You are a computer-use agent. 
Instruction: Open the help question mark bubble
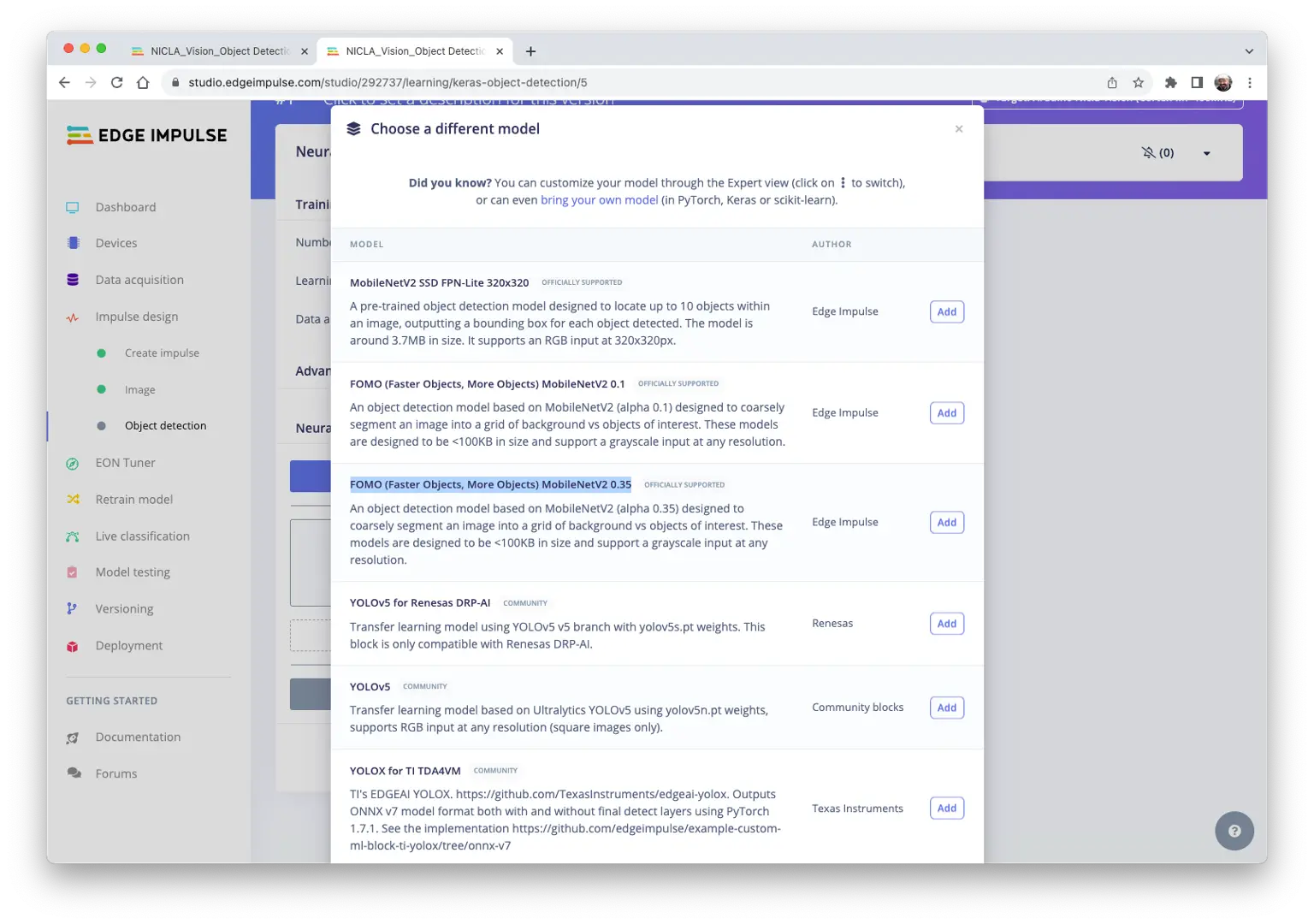1234,831
